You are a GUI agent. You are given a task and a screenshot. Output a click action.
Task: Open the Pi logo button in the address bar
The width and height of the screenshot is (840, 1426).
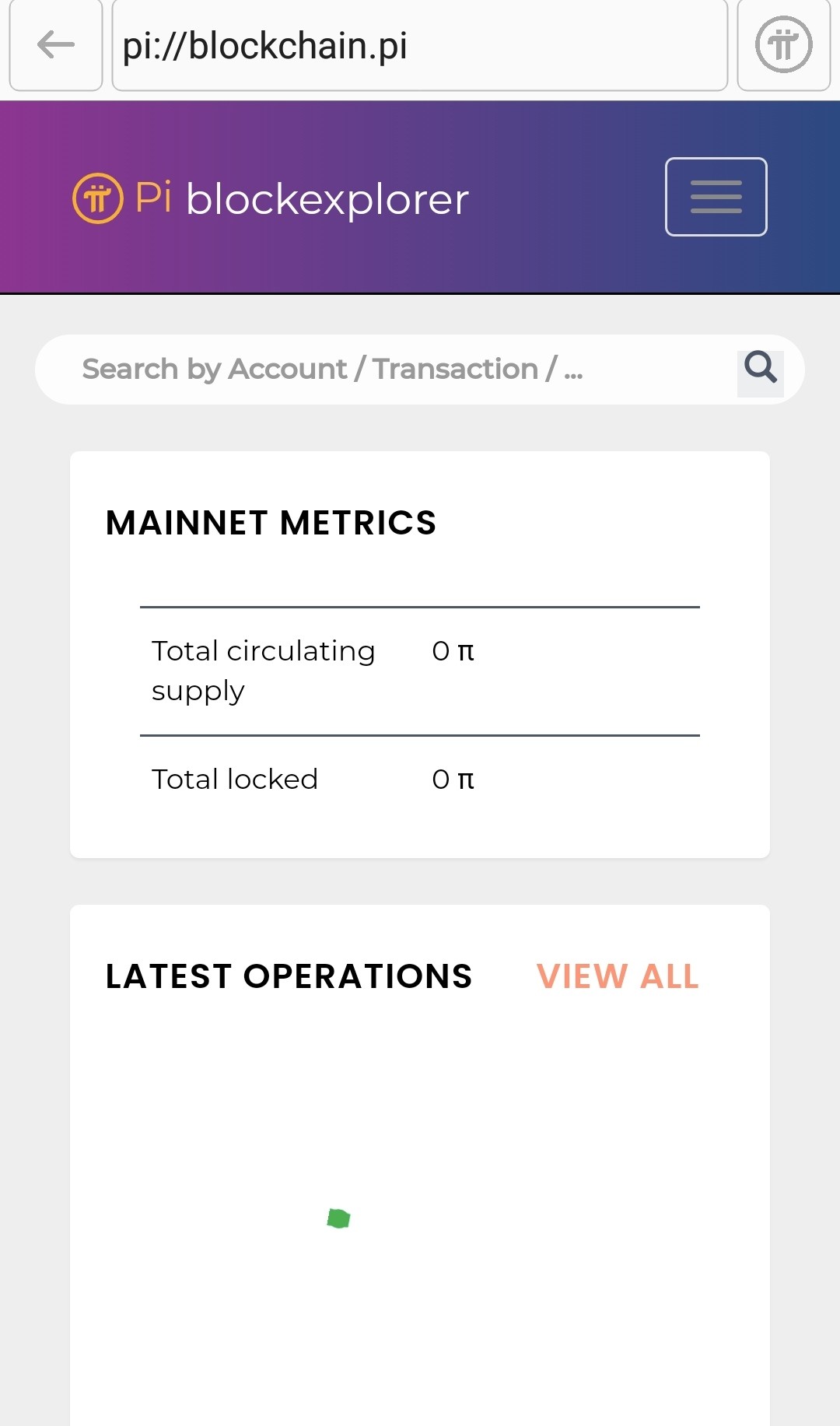point(784,45)
